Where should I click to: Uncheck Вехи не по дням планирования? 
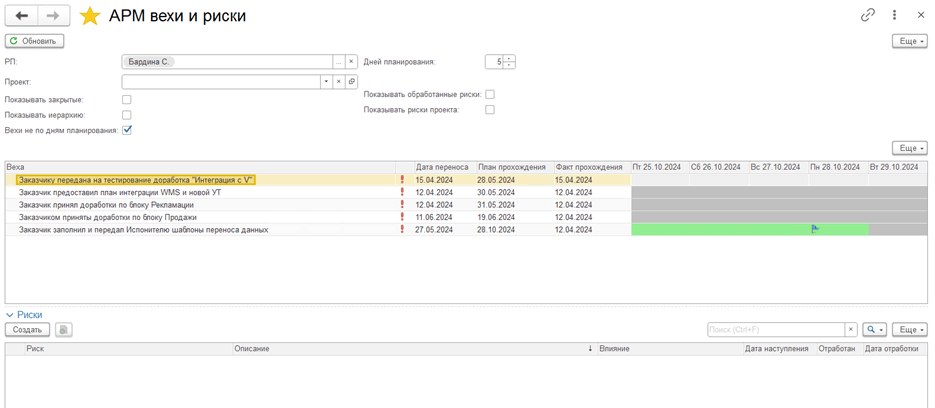pos(127,130)
